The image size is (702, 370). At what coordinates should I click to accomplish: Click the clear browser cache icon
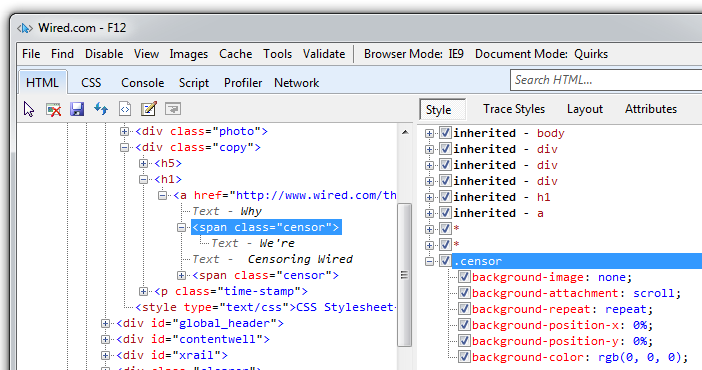coord(54,109)
